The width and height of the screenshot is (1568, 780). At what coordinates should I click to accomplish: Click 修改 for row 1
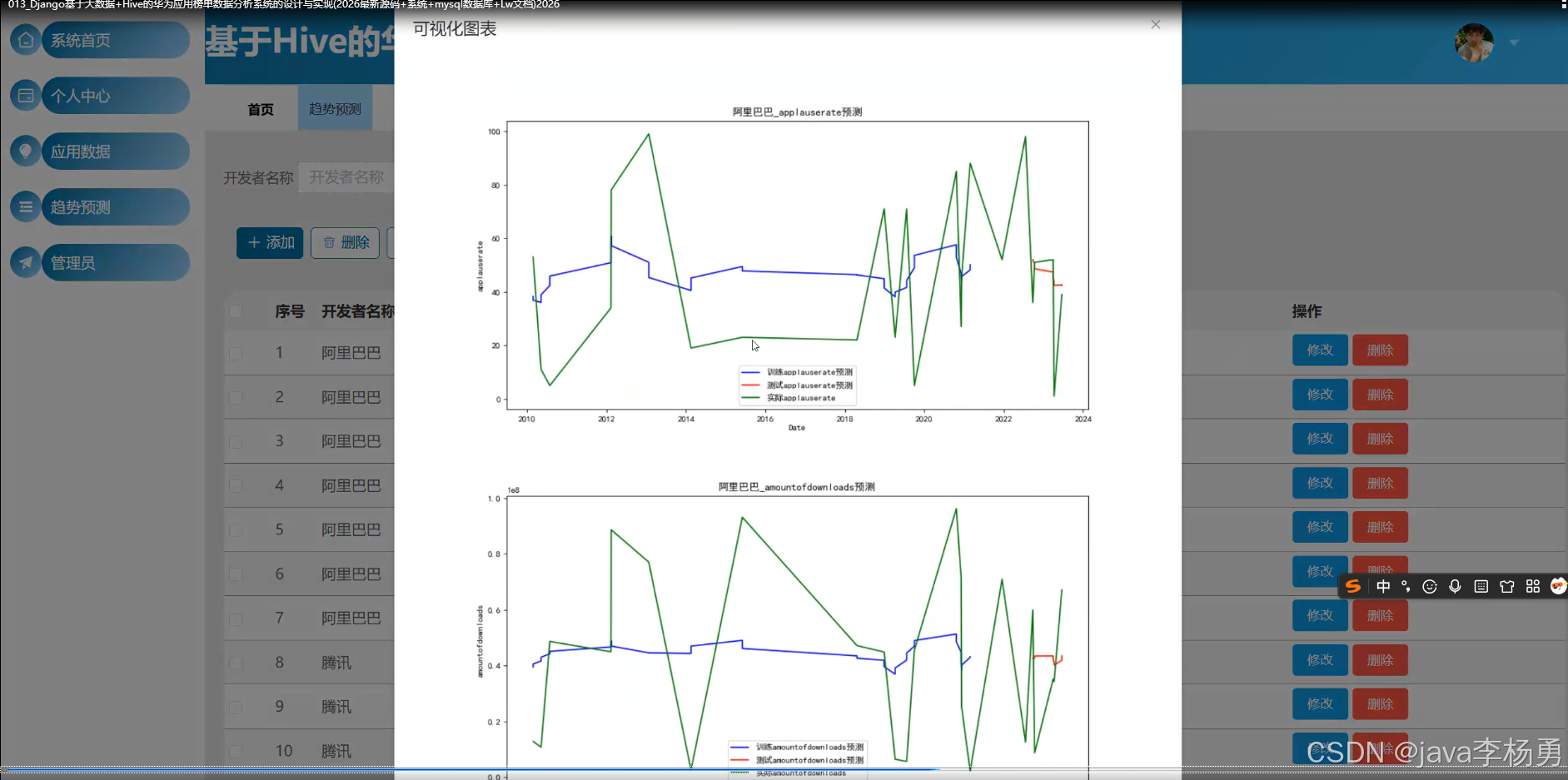pos(1320,350)
